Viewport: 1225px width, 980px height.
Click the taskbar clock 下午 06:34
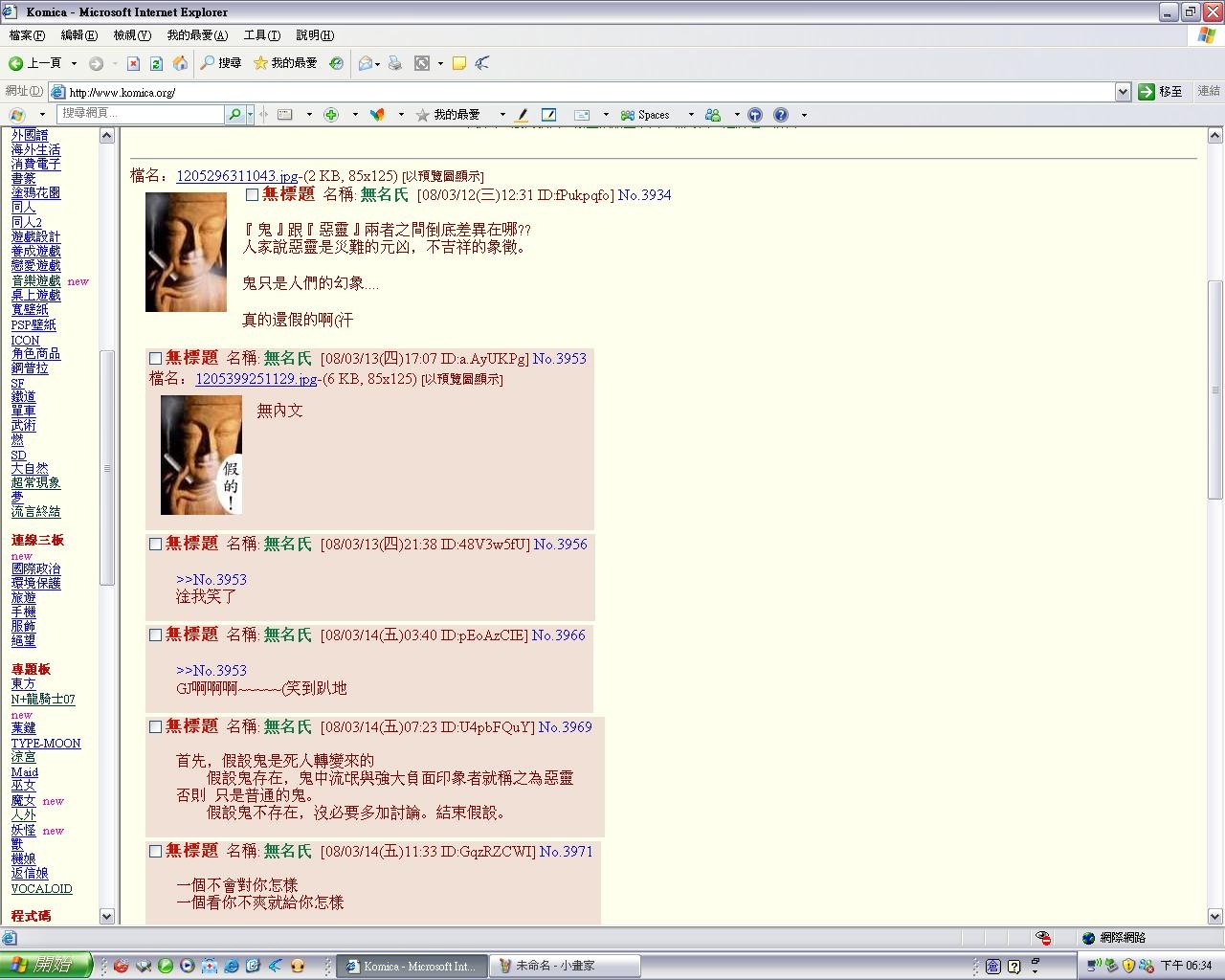1187,966
